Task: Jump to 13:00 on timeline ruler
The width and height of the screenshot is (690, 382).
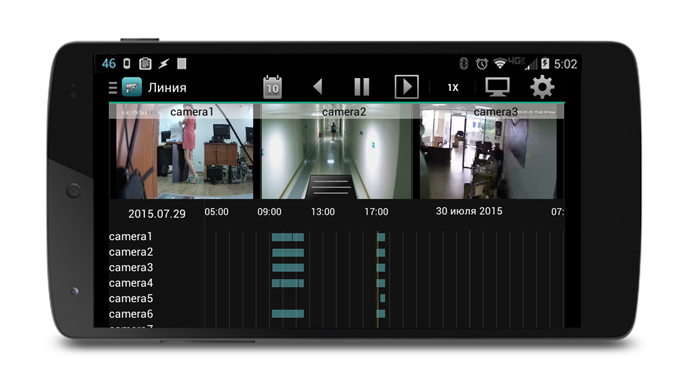Action: point(323,212)
